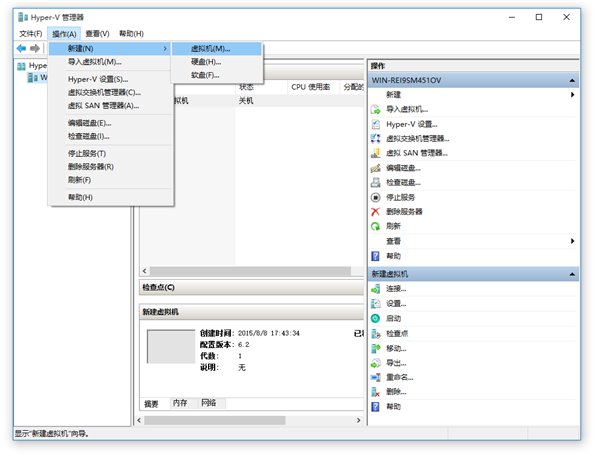Click 启动 action in Actions pane
This screenshot has height=466, width=600.
coord(393,318)
